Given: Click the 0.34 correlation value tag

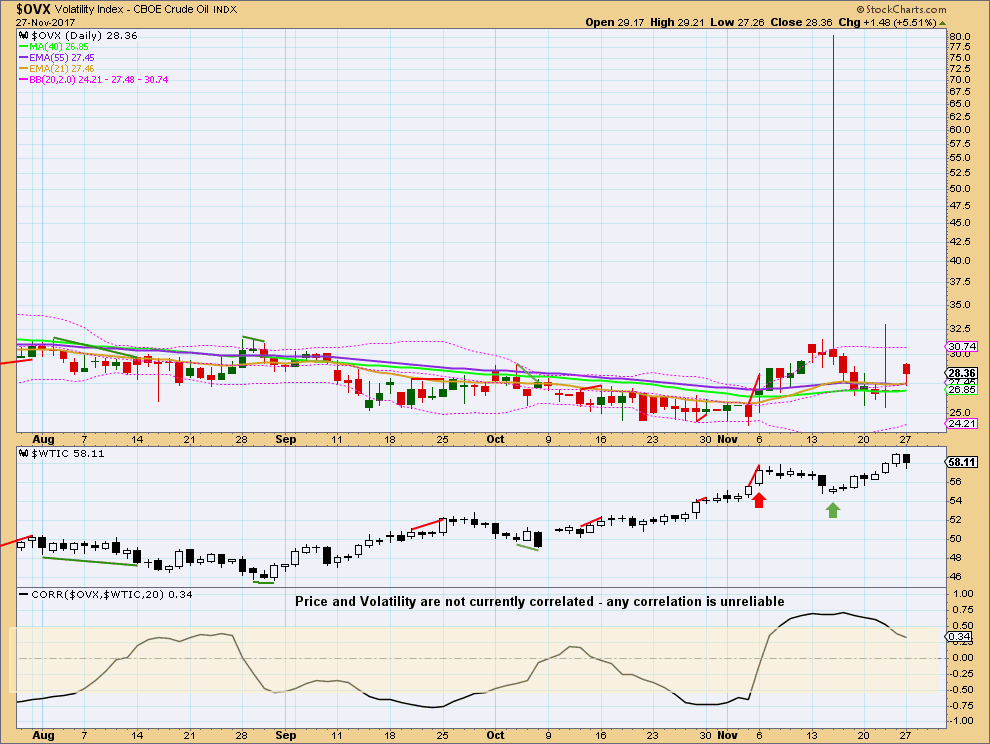Looking at the screenshot, I should click(960, 636).
